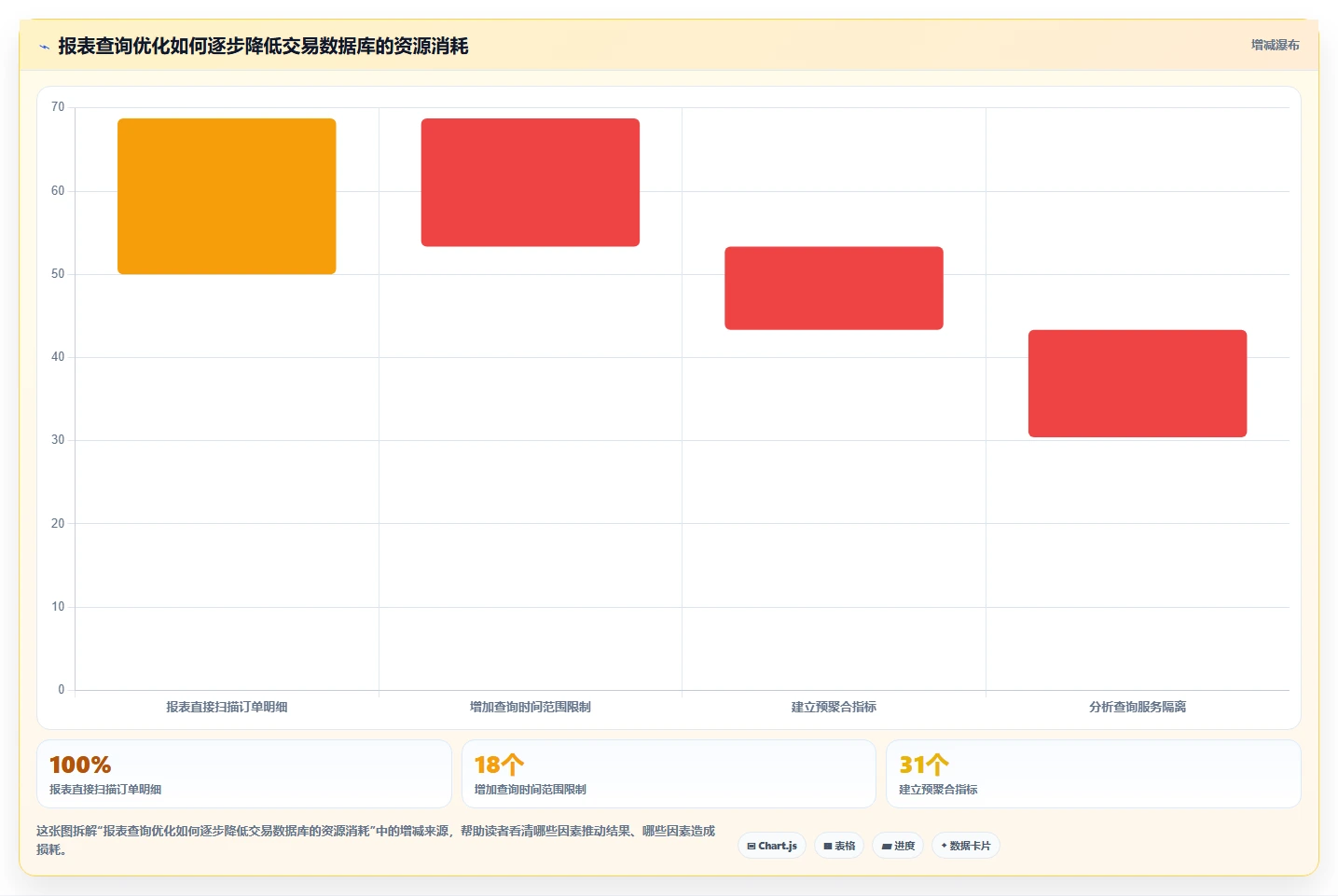Image resolution: width=1338 pixels, height=896 pixels.
Task: Click card caption 建立预聚合指标 under 31个
Action: pyautogui.click(x=938, y=790)
